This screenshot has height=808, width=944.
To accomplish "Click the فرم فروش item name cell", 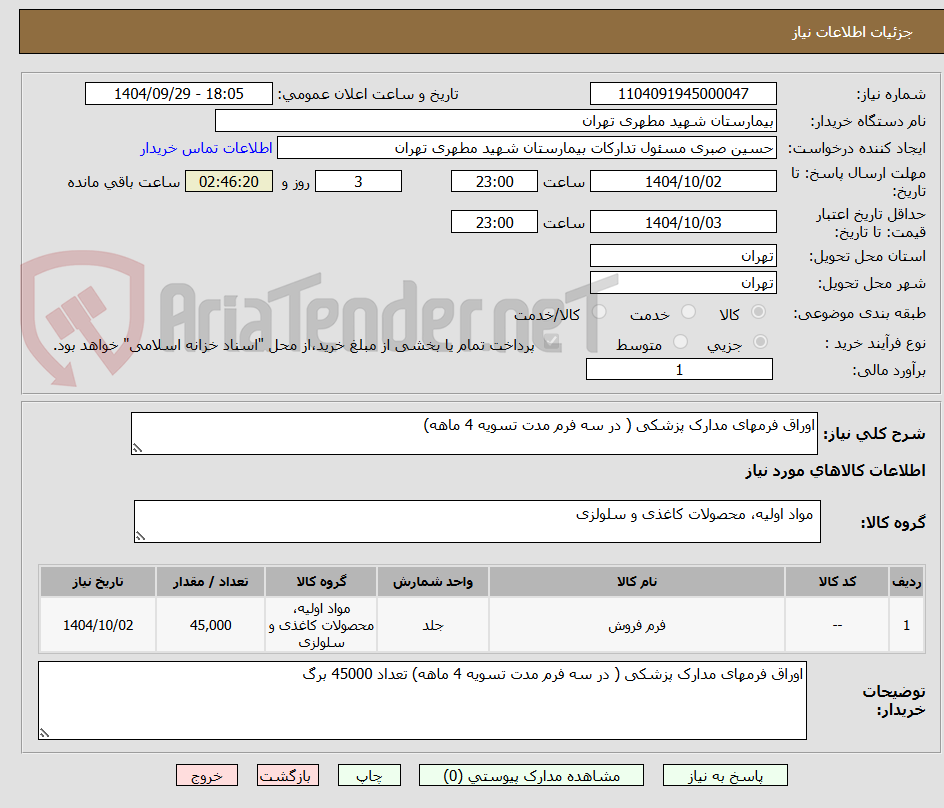I will coord(637,625).
